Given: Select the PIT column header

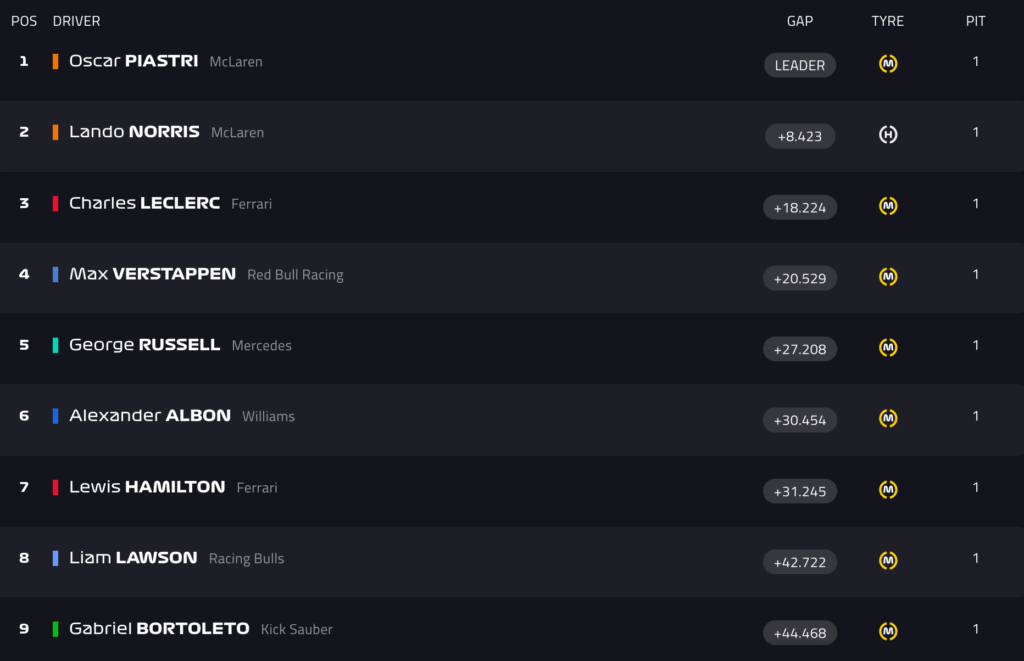Looking at the screenshot, I should pos(976,21).
